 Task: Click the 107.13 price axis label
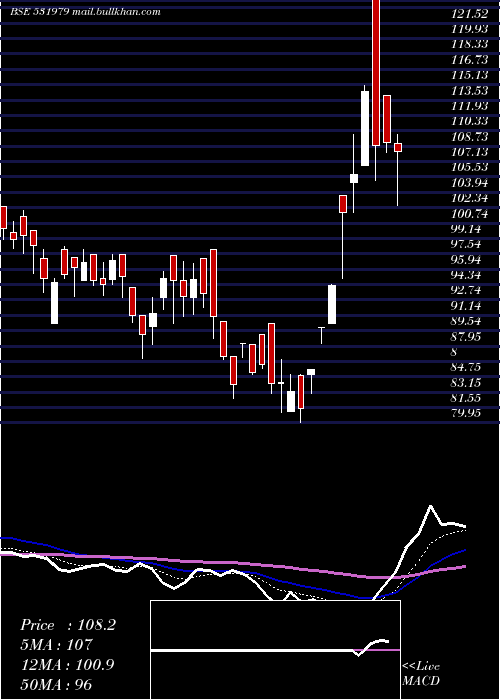pos(470,152)
